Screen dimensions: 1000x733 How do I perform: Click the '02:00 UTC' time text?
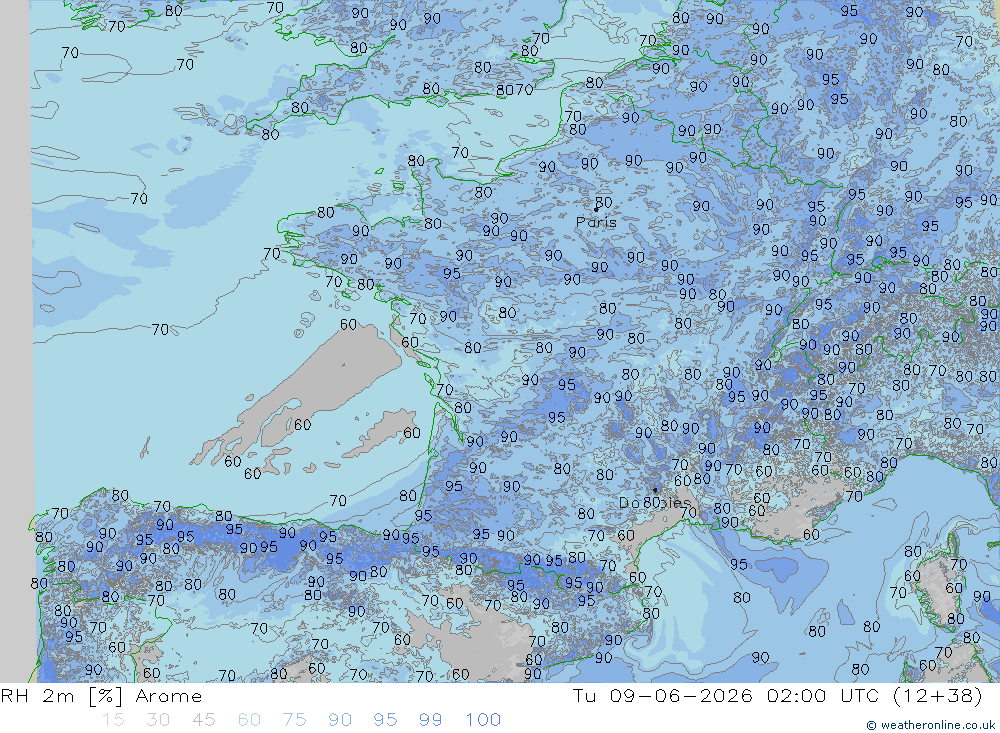click(823, 695)
